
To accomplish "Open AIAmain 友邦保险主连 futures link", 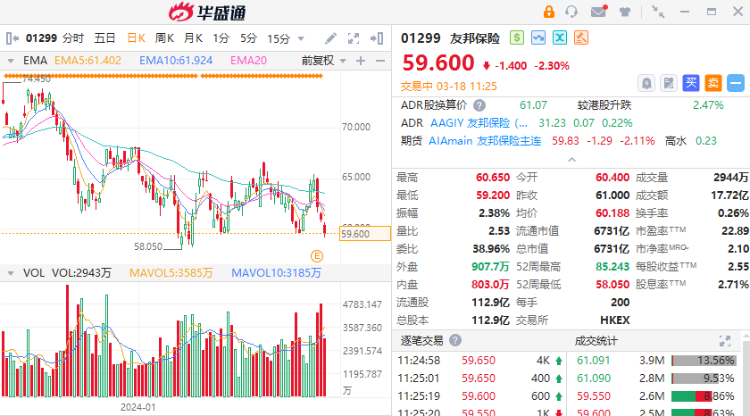I will pyautogui.click(x=485, y=141).
